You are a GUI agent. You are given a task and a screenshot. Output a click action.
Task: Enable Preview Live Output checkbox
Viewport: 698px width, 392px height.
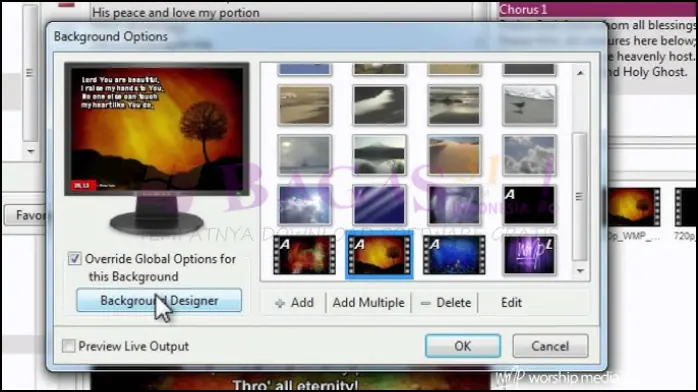tap(69, 346)
